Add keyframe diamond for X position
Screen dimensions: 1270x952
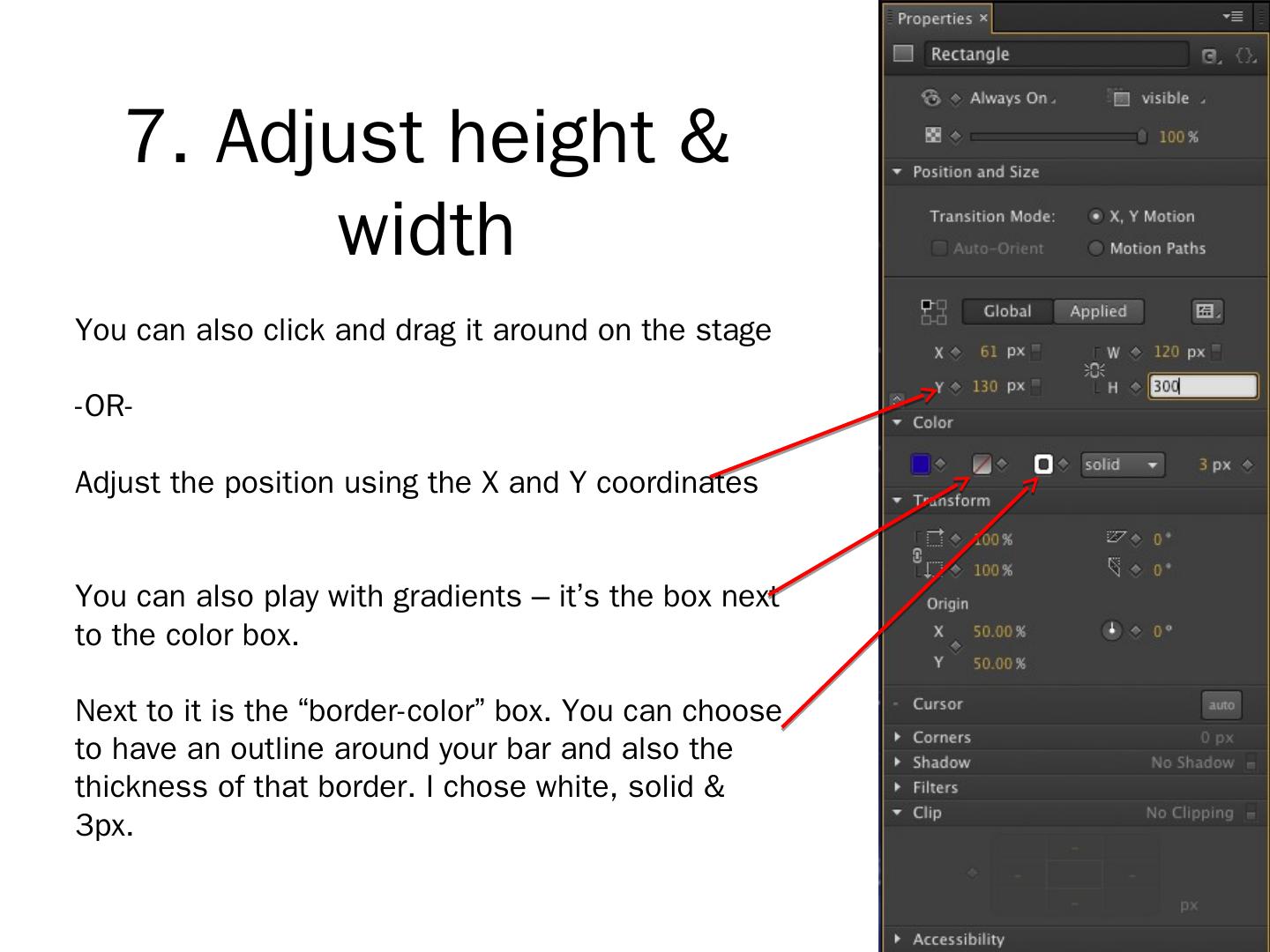pos(956,353)
